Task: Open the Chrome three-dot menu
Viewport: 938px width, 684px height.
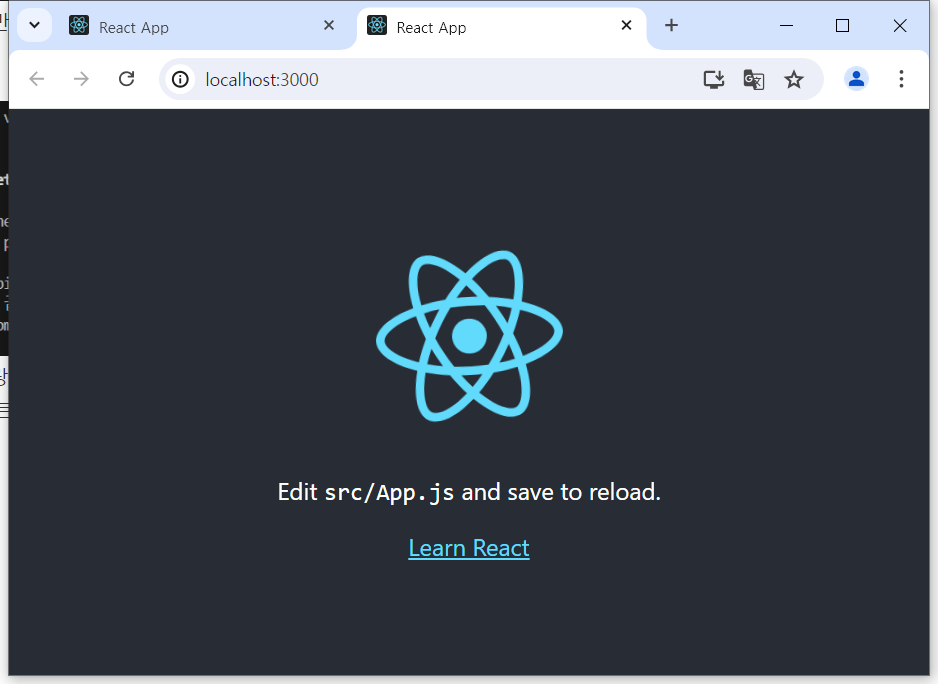Action: (x=901, y=79)
